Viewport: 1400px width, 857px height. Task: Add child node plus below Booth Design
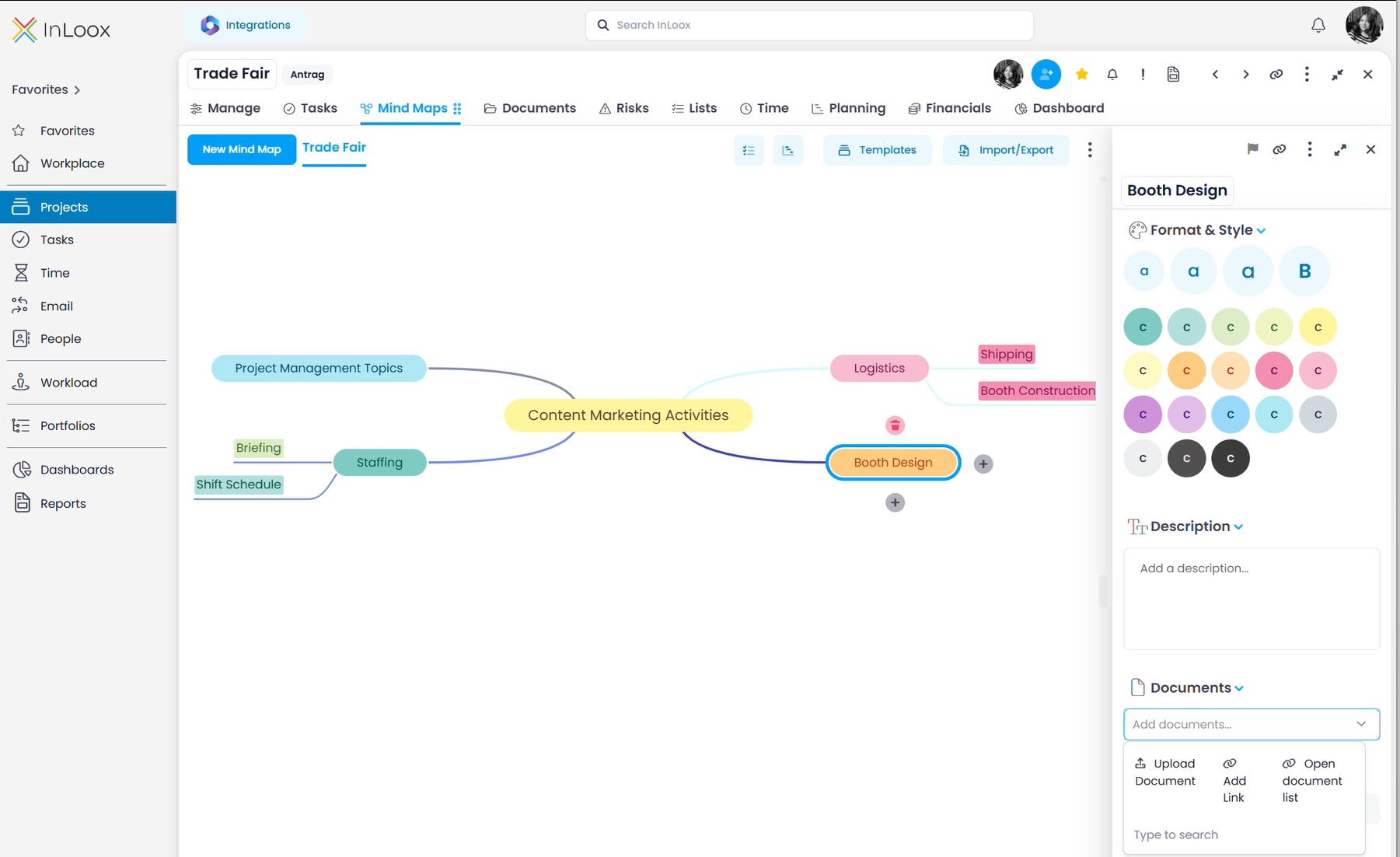(895, 502)
